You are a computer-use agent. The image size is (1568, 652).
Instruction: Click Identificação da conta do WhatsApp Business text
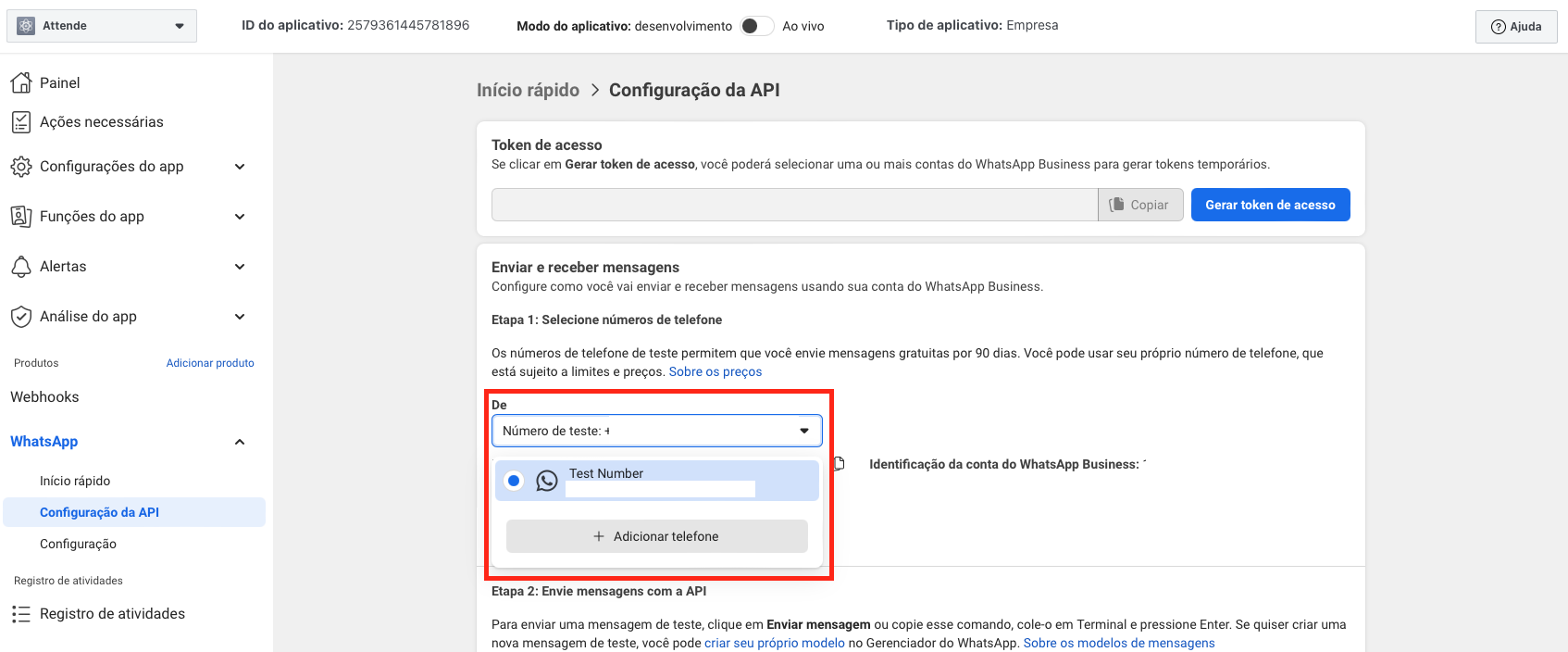click(1004, 464)
